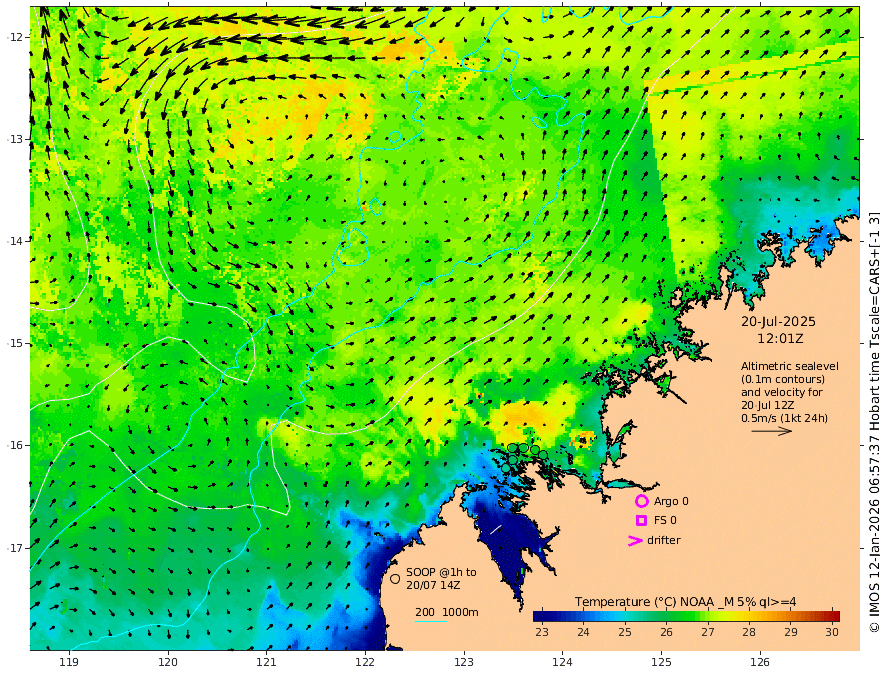
Task: Click the cluster of green SOOP observation circles
Action: point(524,456)
